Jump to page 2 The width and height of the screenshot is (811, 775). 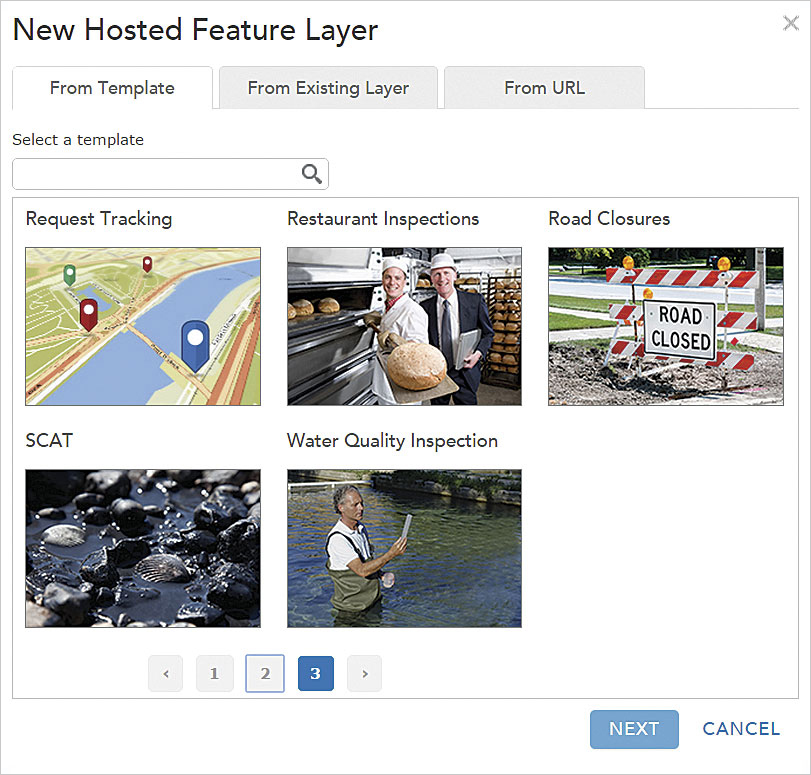click(265, 674)
